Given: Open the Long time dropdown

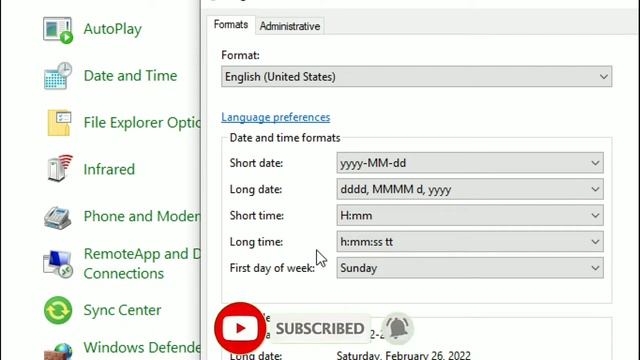Looking at the screenshot, I should click(470, 242).
